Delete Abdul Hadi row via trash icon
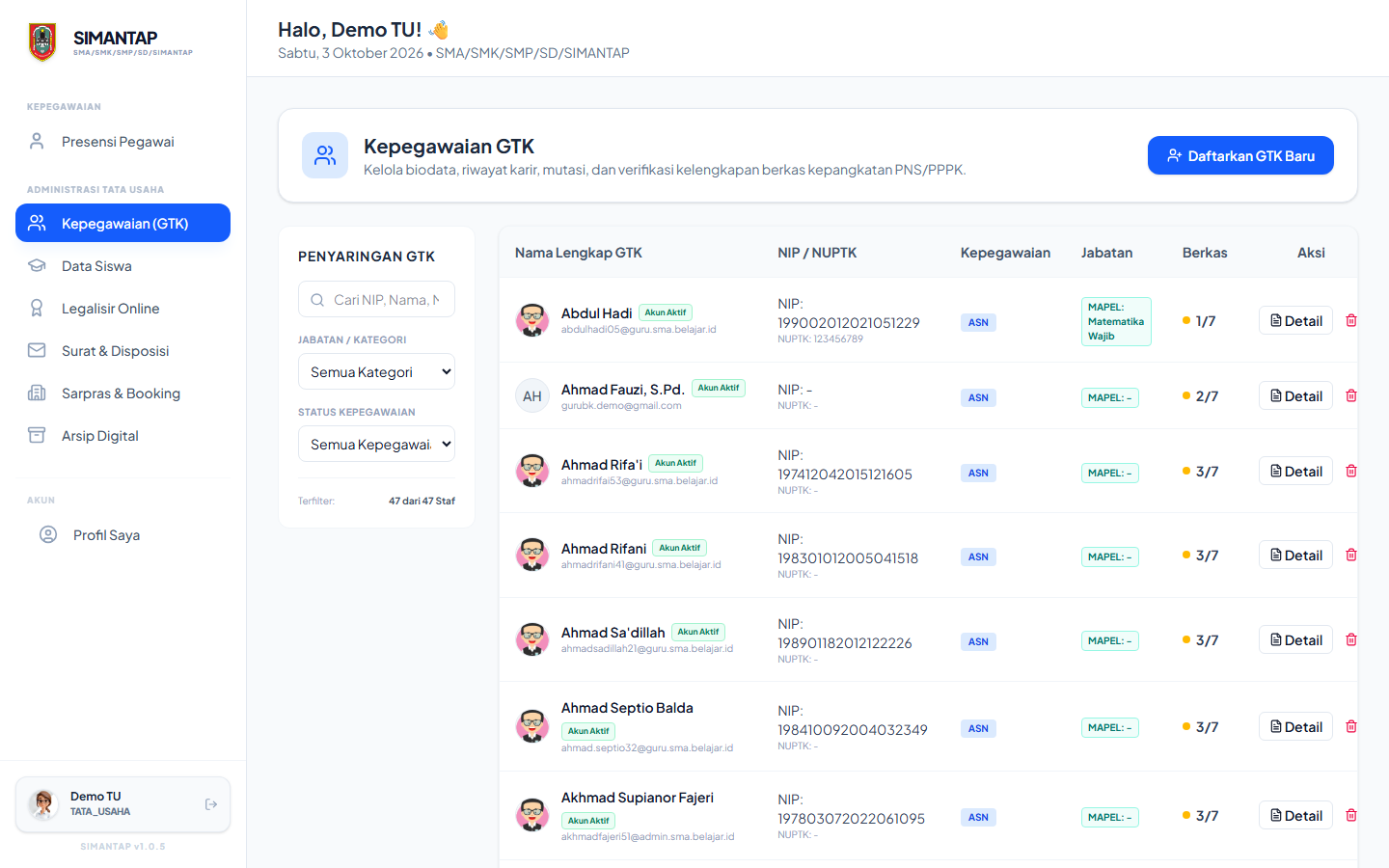The height and width of the screenshot is (868, 1389). point(1351,320)
